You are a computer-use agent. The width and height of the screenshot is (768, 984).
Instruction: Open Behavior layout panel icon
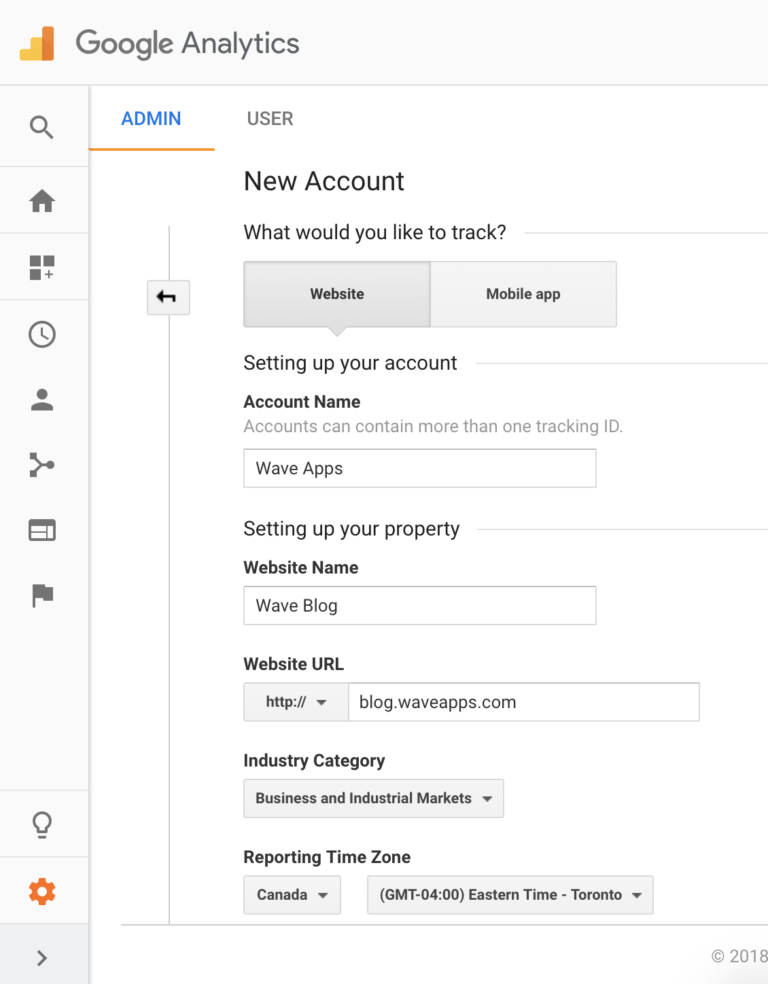click(42, 530)
